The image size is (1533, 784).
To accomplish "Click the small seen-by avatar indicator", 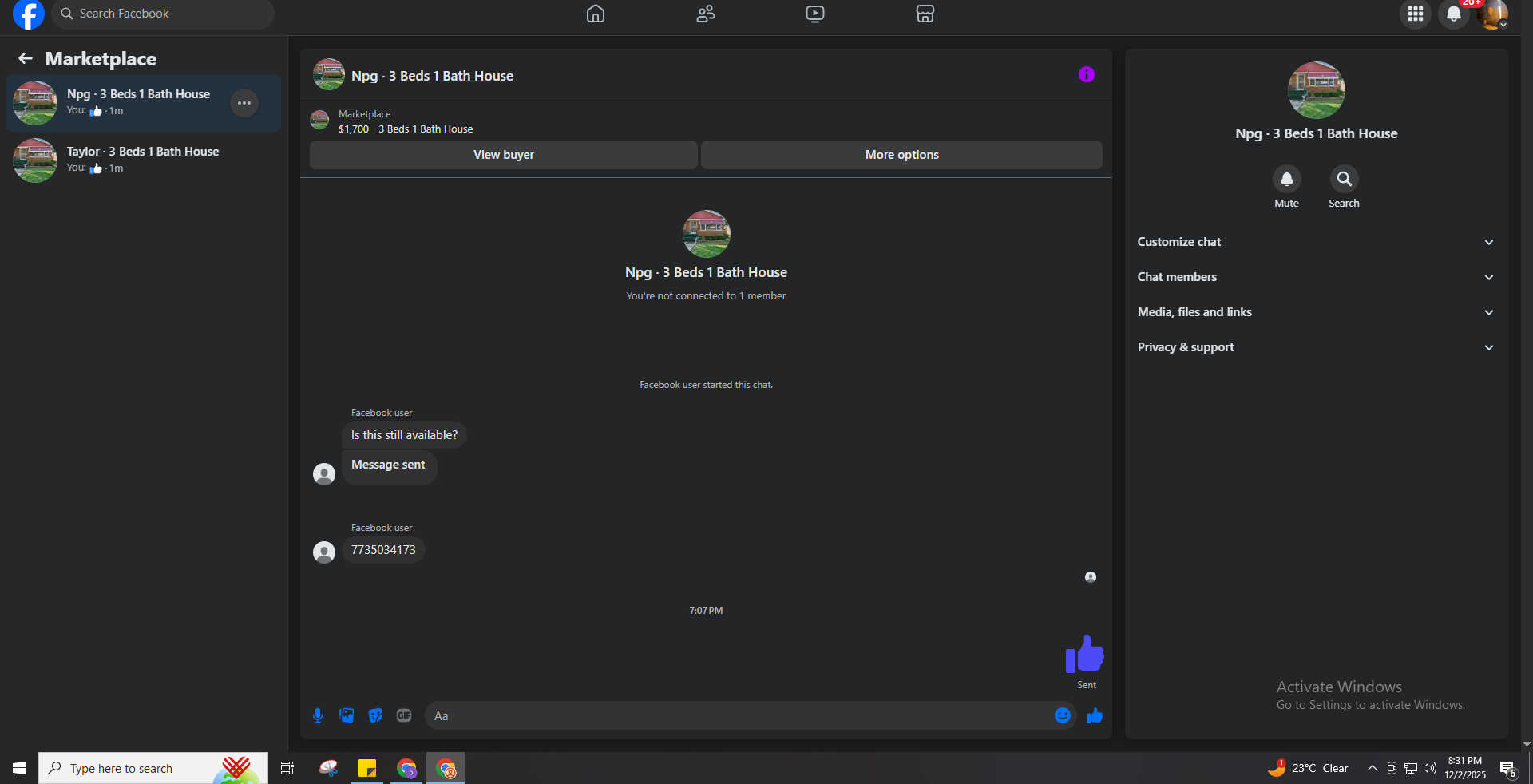I will pos(1091,577).
